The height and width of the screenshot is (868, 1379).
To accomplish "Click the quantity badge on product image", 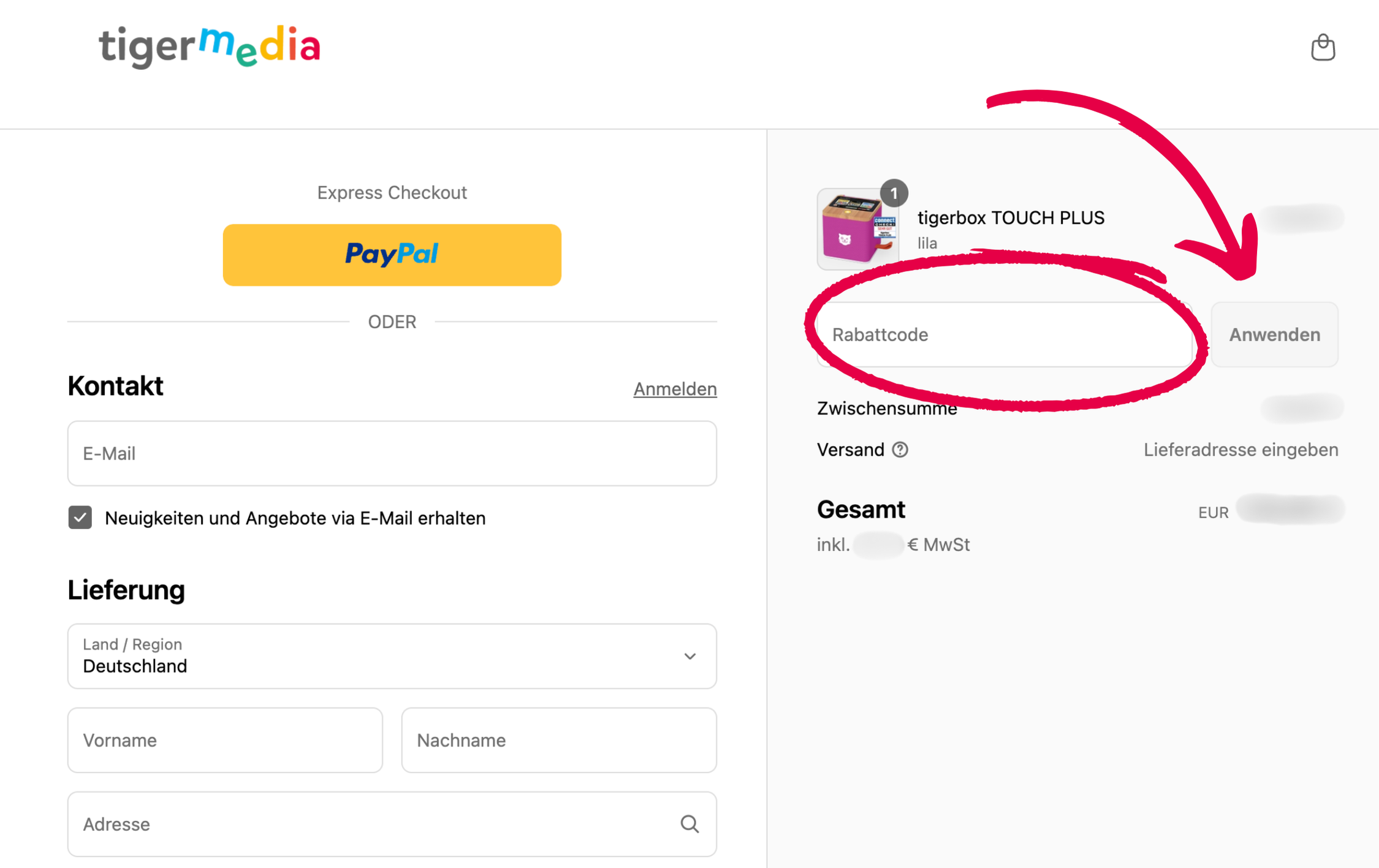I will (894, 194).
